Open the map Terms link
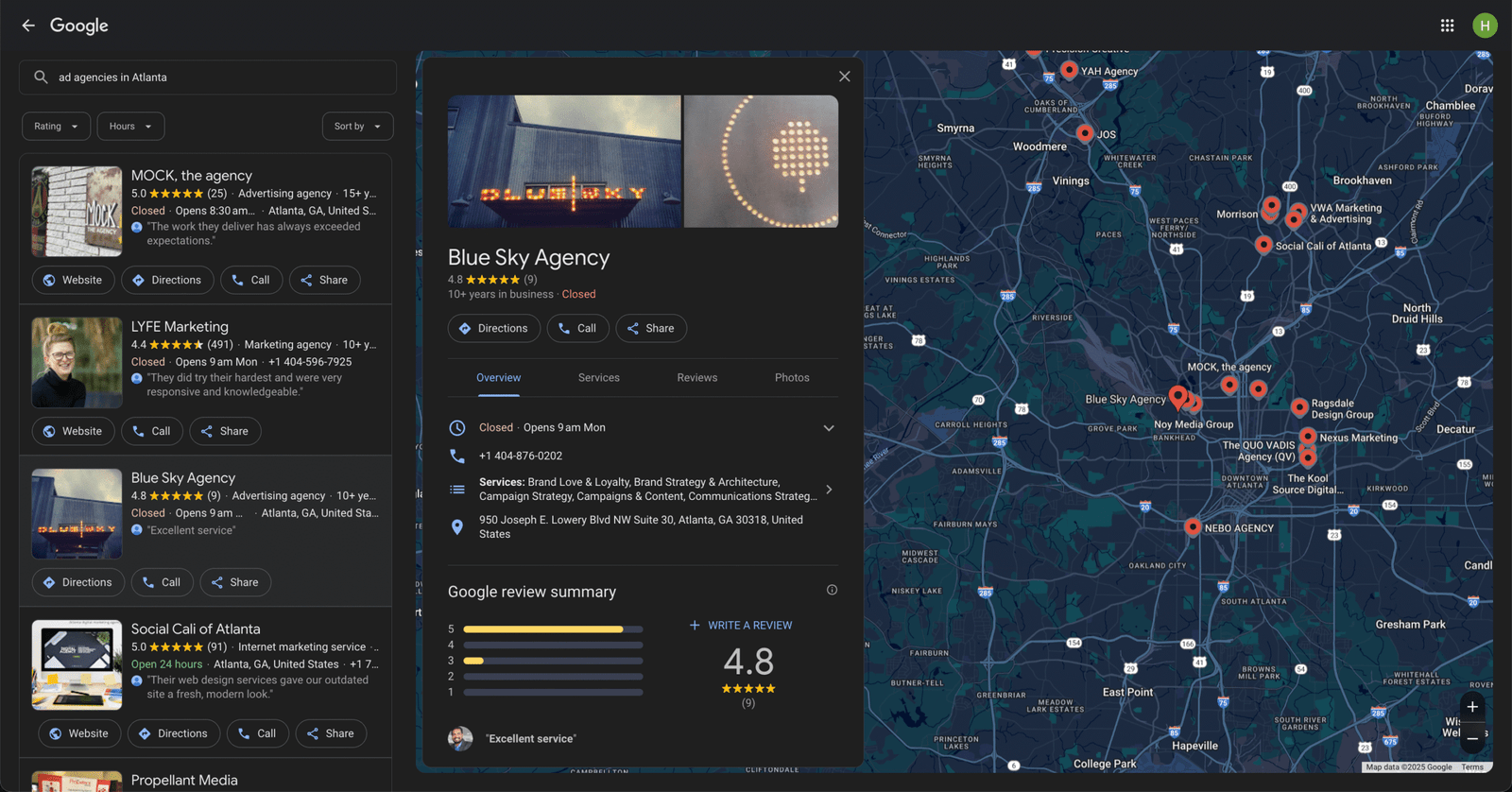The width and height of the screenshot is (1512, 792). [x=1472, y=767]
